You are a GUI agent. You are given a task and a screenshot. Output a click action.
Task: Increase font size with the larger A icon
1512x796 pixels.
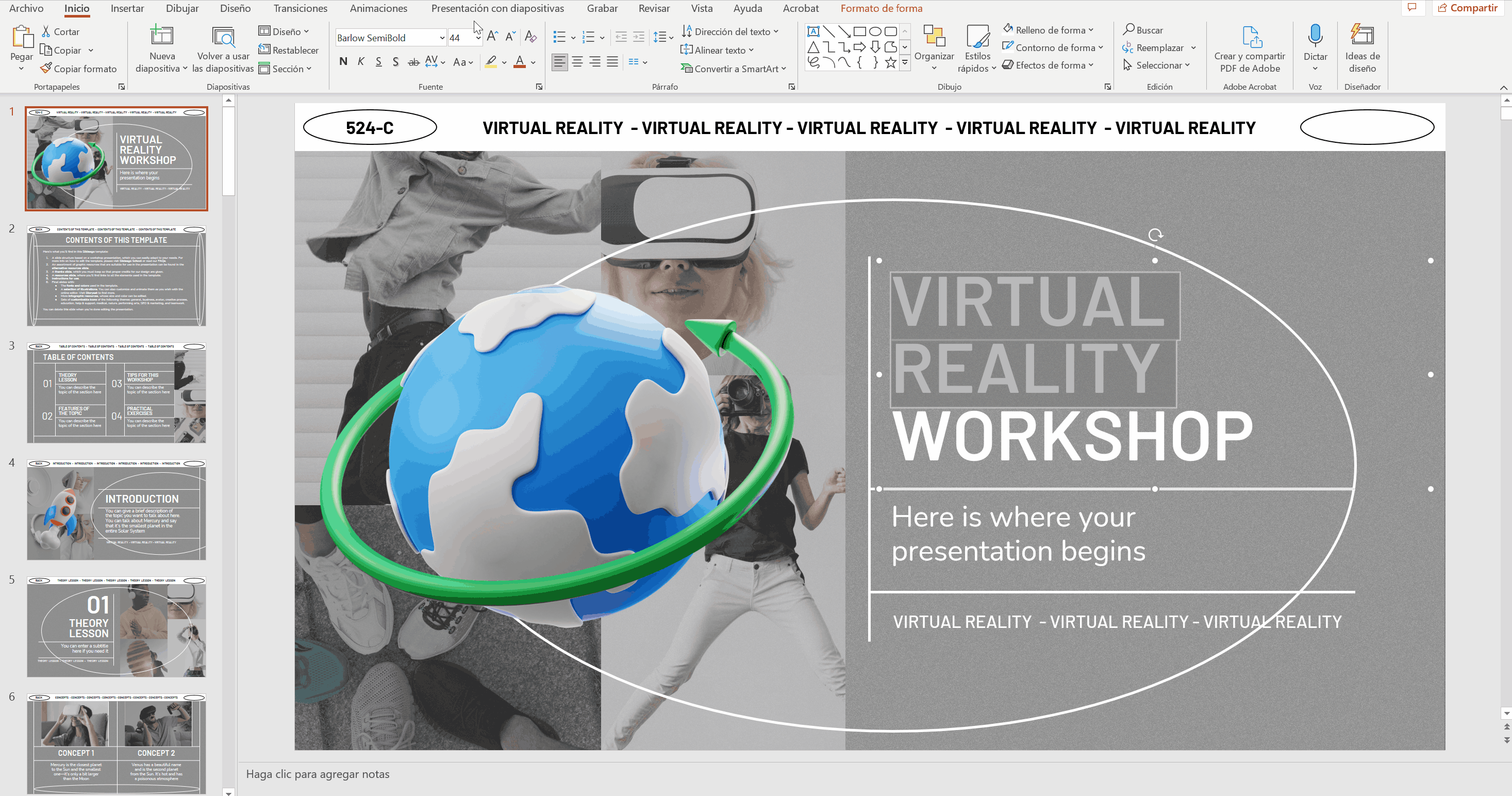click(x=492, y=37)
